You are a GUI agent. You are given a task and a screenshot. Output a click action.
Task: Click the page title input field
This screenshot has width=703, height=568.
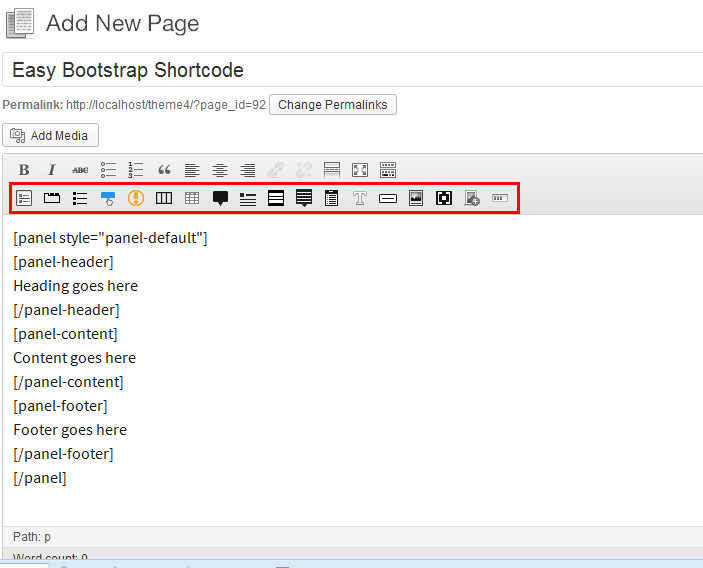(x=350, y=71)
